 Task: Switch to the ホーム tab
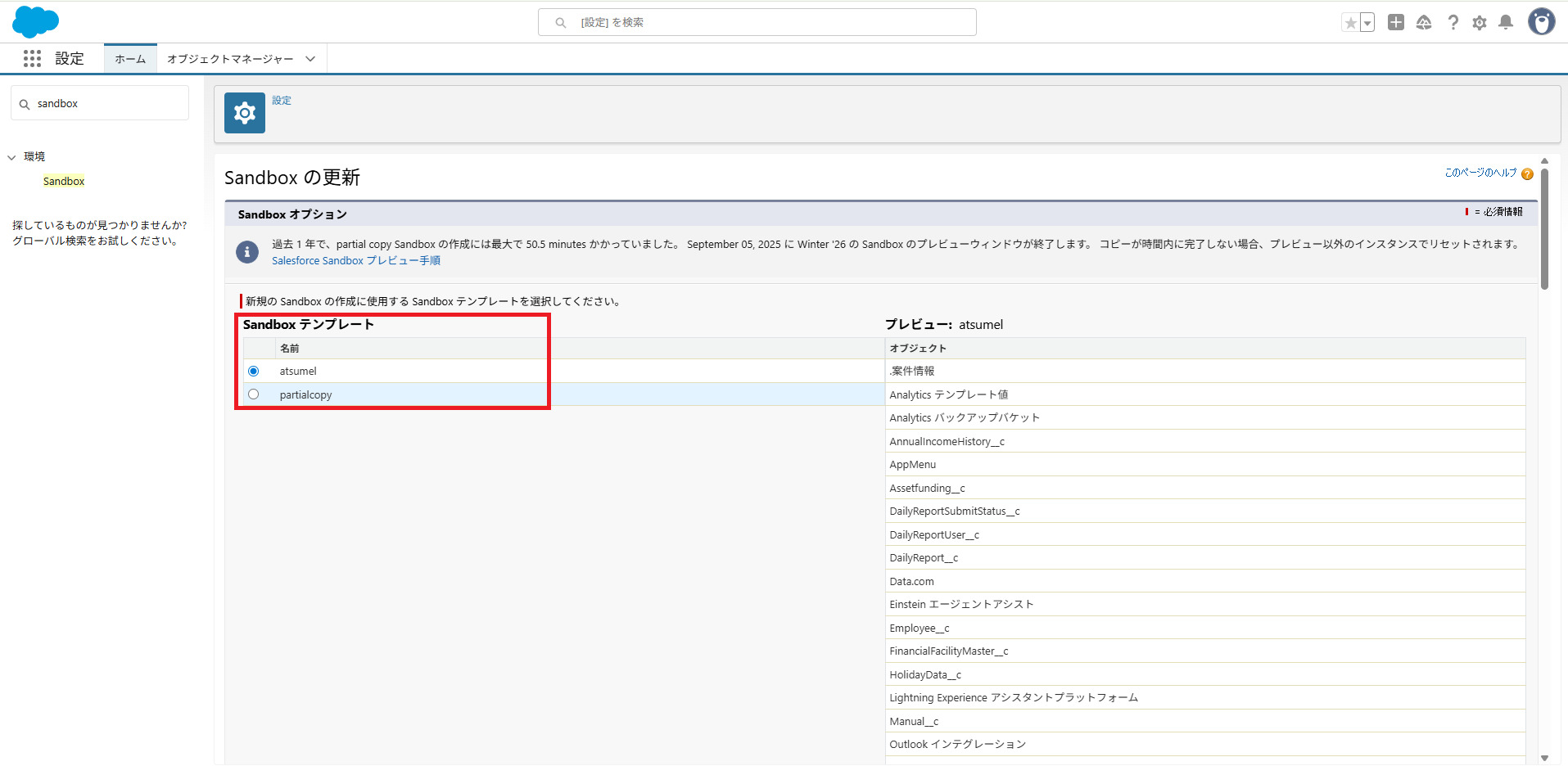click(130, 59)
